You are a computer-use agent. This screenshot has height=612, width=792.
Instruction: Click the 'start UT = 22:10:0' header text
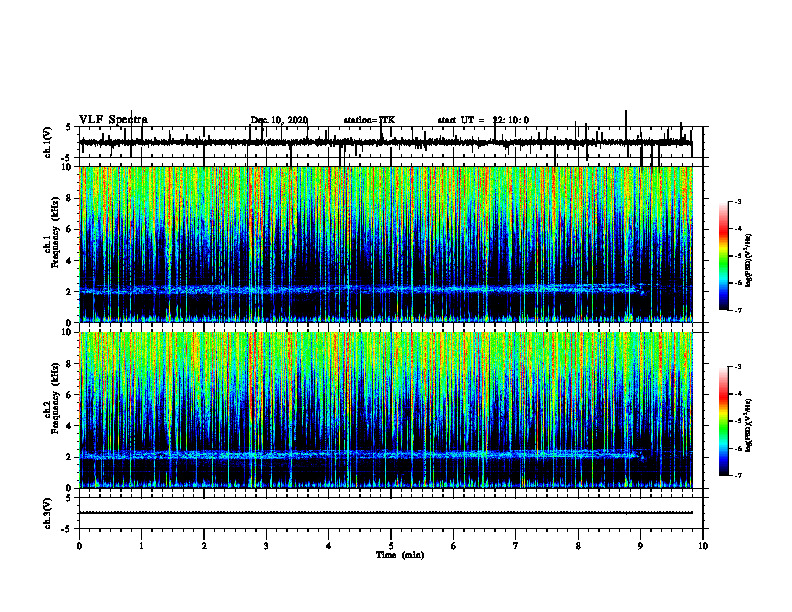(483, 120)
